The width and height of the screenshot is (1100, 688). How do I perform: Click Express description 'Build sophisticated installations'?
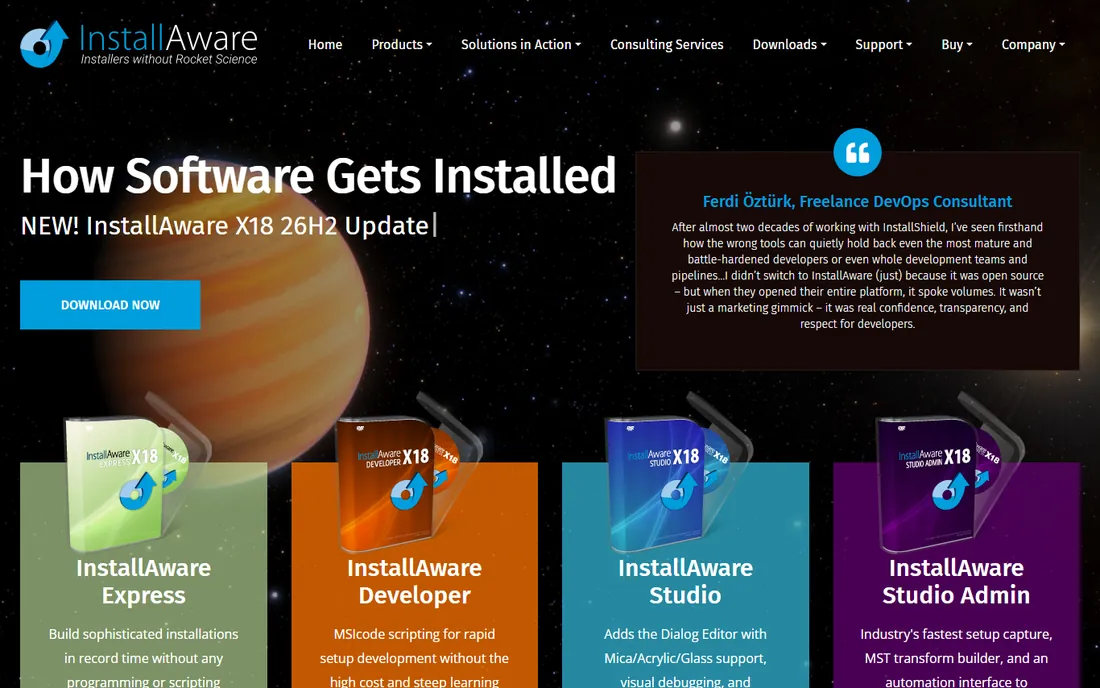pyautogui.click(x=143, y=634)
